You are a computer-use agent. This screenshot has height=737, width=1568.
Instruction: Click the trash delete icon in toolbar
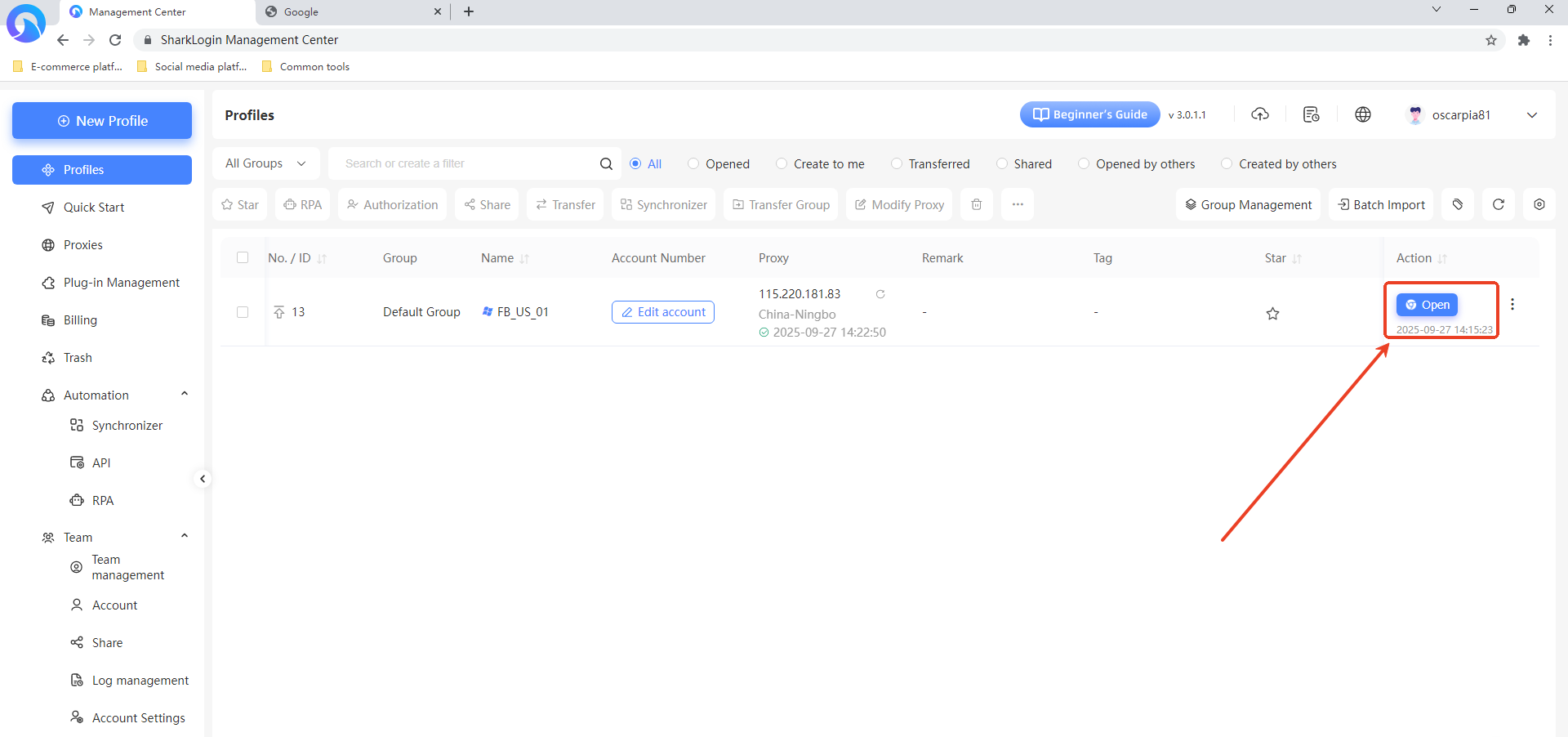click(x=977, y=204)
